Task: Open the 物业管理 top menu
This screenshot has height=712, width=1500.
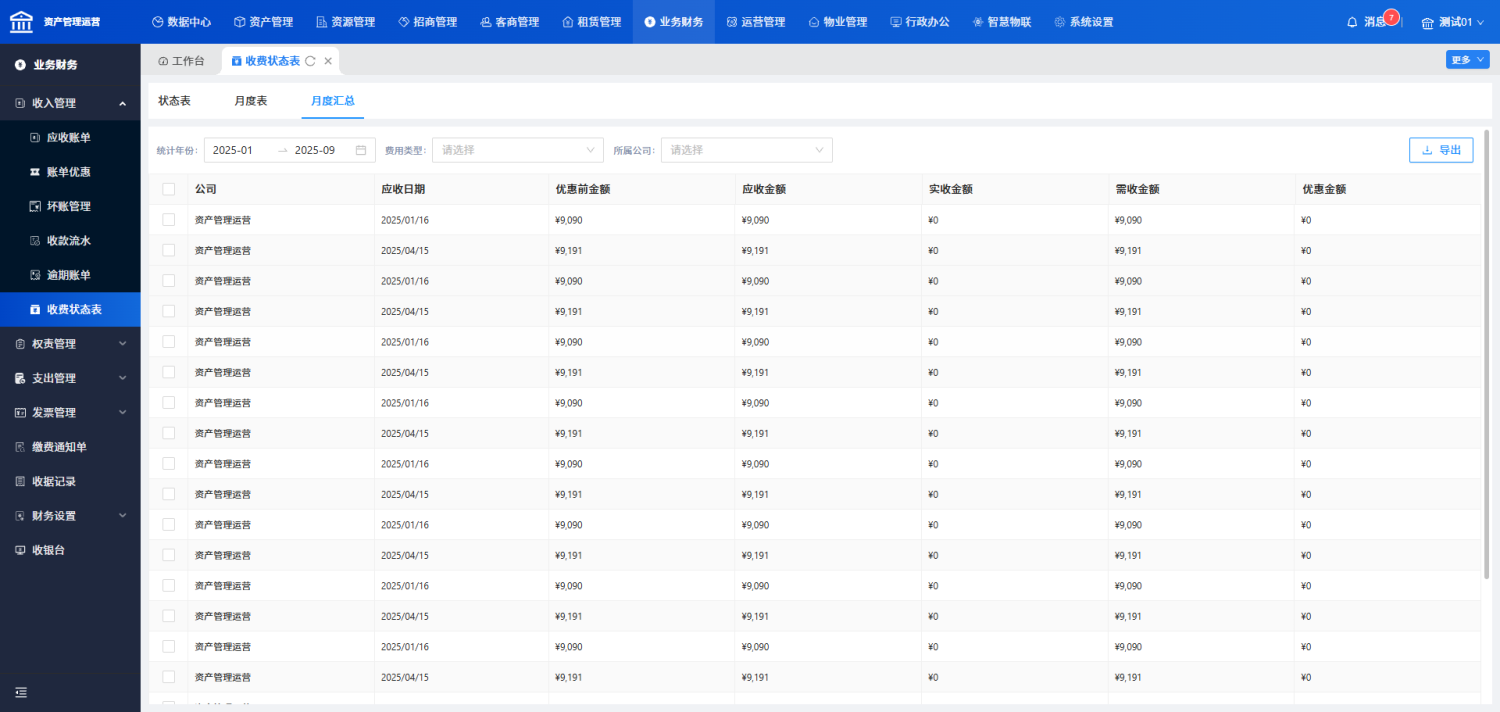Action: pyautogui.click(x=838, y=21)
